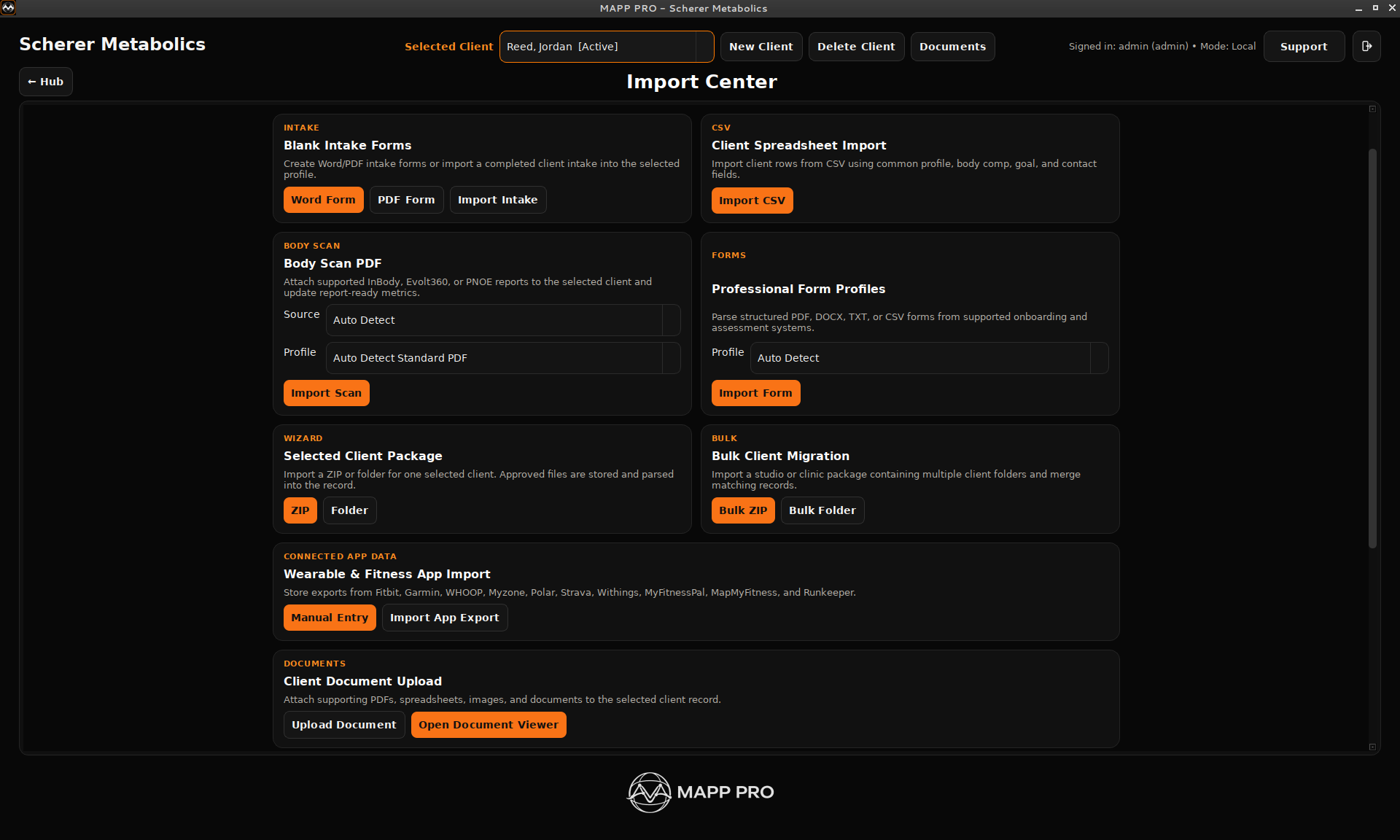Click the "DOCUMENTS" section label

point(315,664)
